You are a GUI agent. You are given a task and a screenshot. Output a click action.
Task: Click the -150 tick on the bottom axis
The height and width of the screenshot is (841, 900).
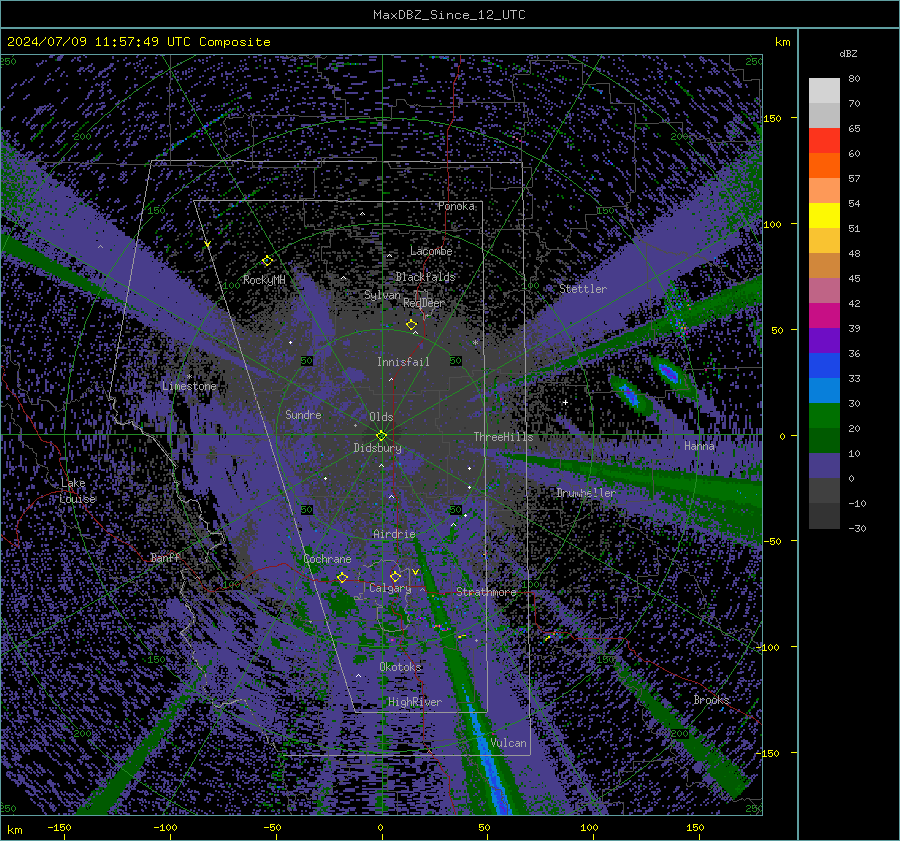point(59,828)
